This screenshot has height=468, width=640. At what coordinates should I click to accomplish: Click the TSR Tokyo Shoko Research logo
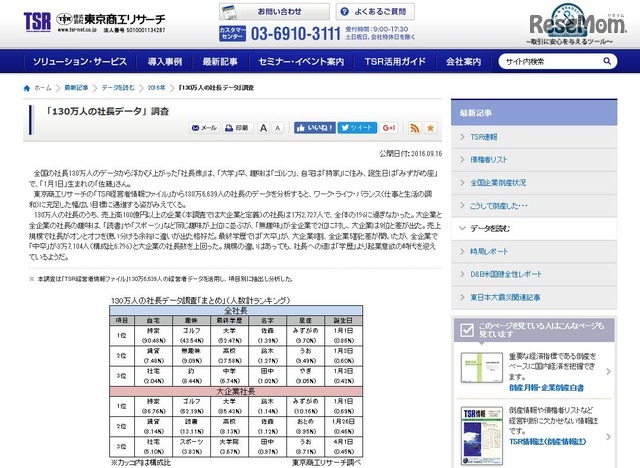coord(96,20)
